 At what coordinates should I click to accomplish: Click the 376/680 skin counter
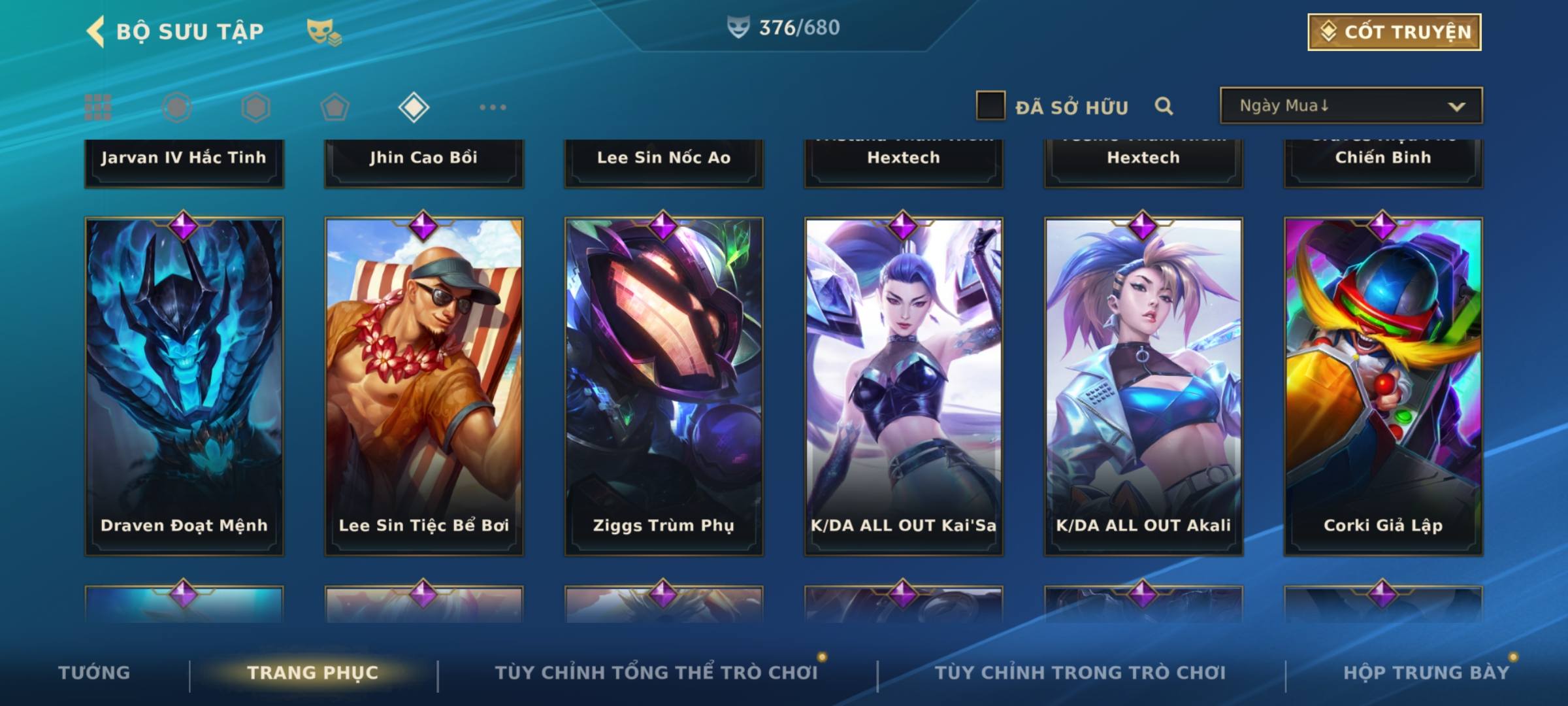[x=784, y=27]
